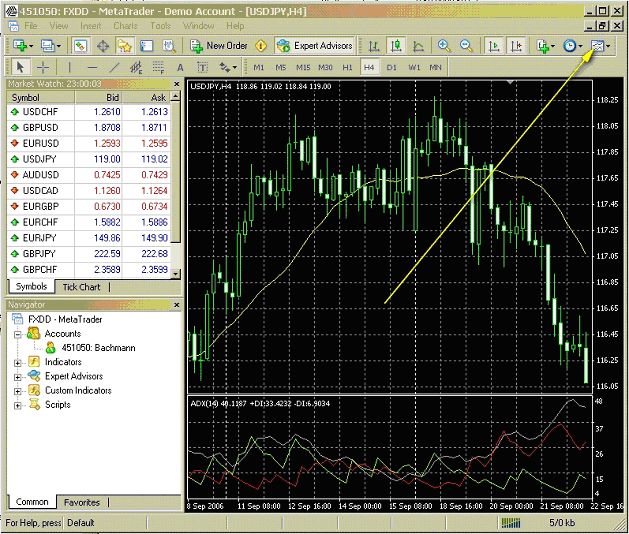This screenshot has height=534, width=629.
Task: Open the Insert menu
Action: pyautogui.click(x=91, y=26)
